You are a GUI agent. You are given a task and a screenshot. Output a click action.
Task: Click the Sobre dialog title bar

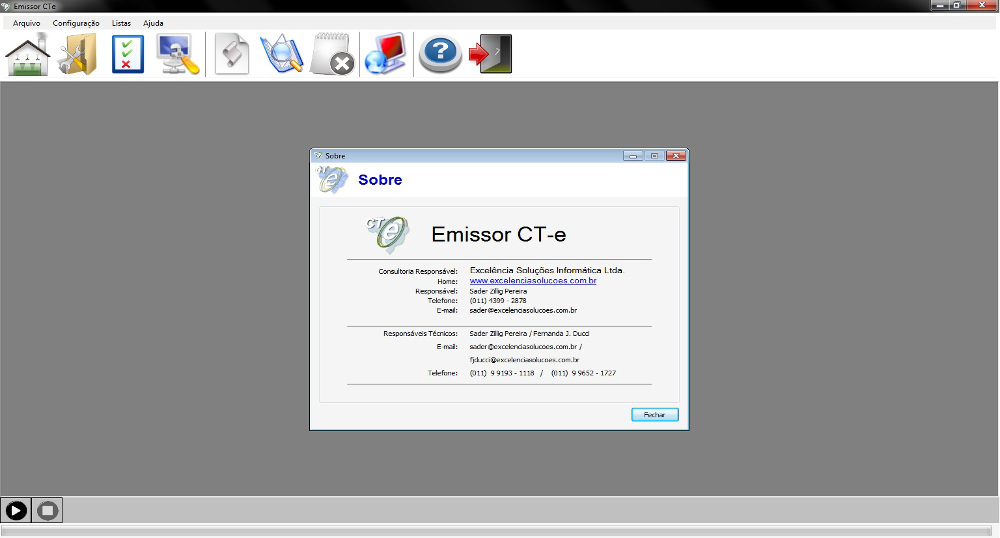pos(470,156)
